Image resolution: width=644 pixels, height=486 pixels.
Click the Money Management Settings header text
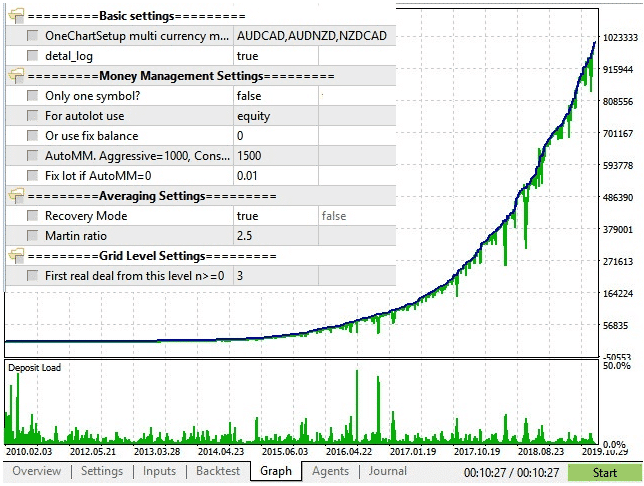tap(181, 76)
